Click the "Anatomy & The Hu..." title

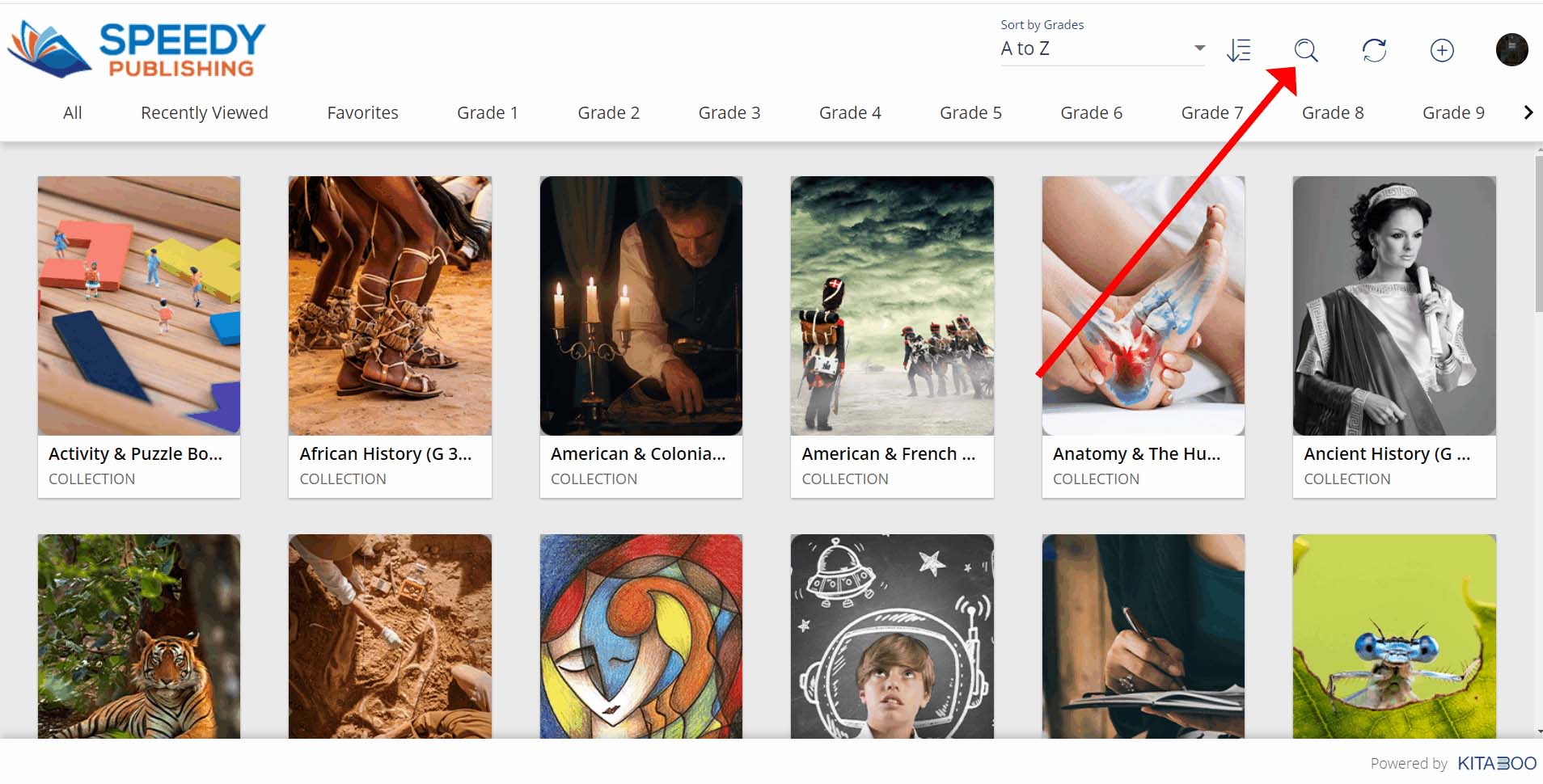coord(1137,454)
